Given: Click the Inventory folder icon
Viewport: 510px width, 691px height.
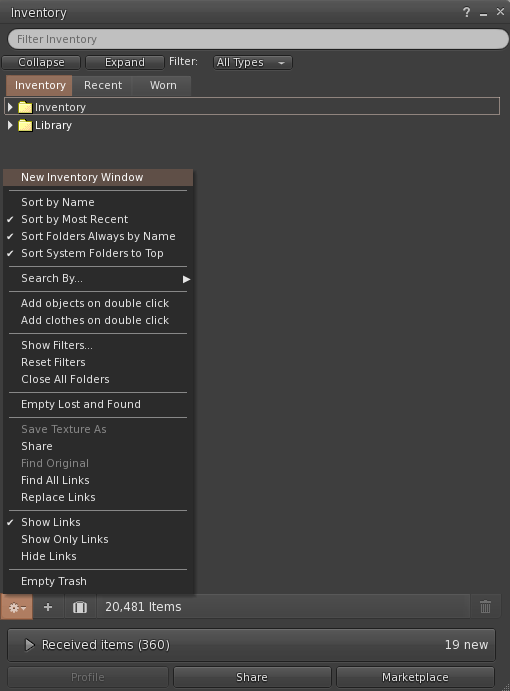Looking at the screenshot, I should pyautogui.click(x=25, y=107).
